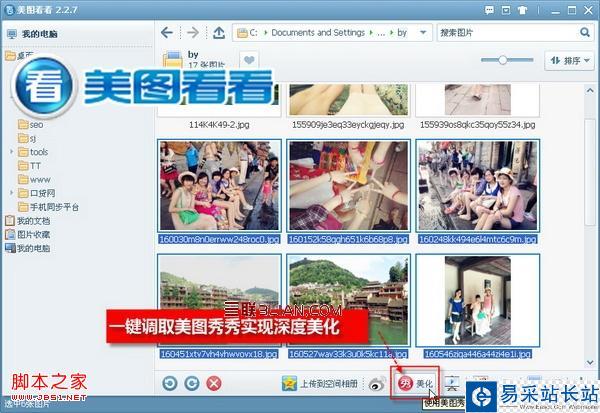Open the skin shirt icon in title bar
This screenshot has height=413, width=600.
click(x=522, y=10)
